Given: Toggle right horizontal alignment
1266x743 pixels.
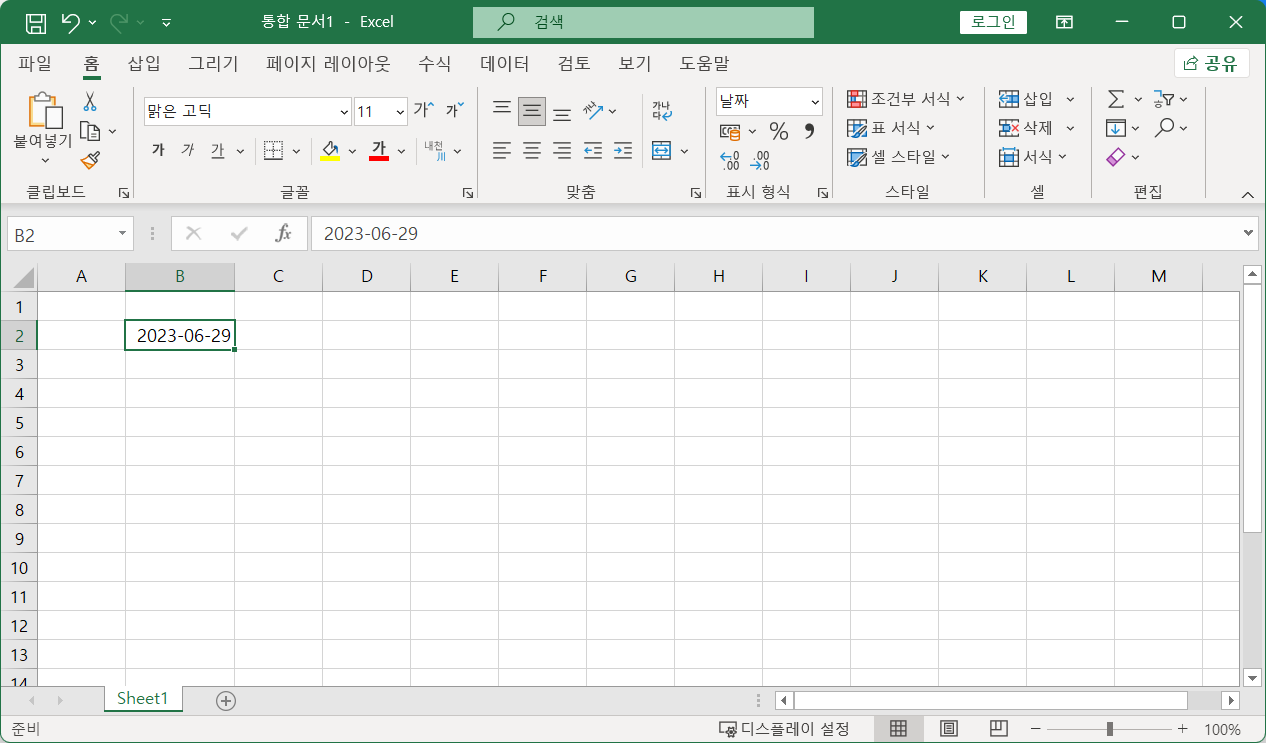Looking at the screenshot, I should pyautogui.click(x=562, y=150).
